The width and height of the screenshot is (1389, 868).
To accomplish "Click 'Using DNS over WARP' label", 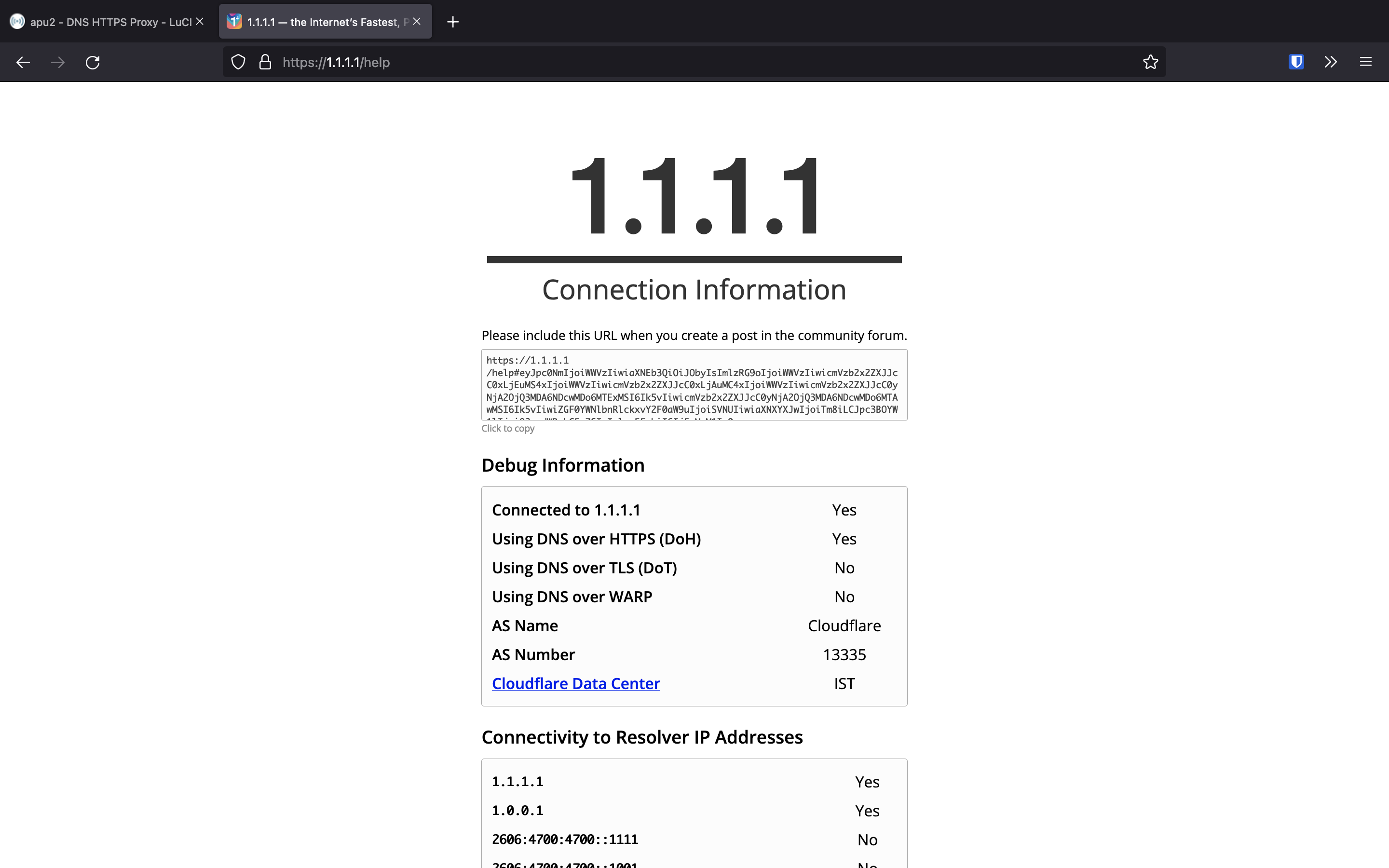I will coord(572,597).
